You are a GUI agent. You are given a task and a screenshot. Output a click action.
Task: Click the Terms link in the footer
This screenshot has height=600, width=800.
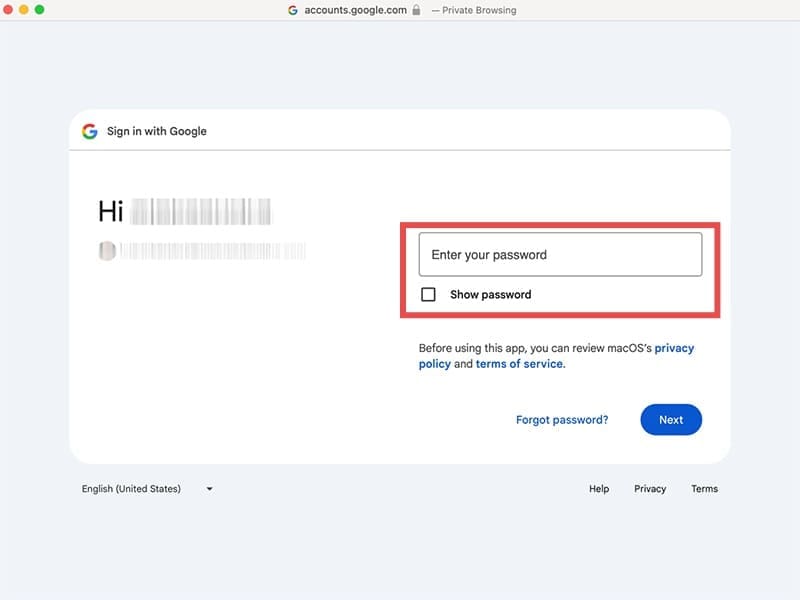[x=705, y=489]
